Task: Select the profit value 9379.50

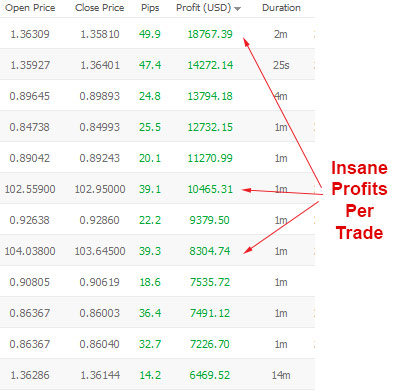Action: 210,220
